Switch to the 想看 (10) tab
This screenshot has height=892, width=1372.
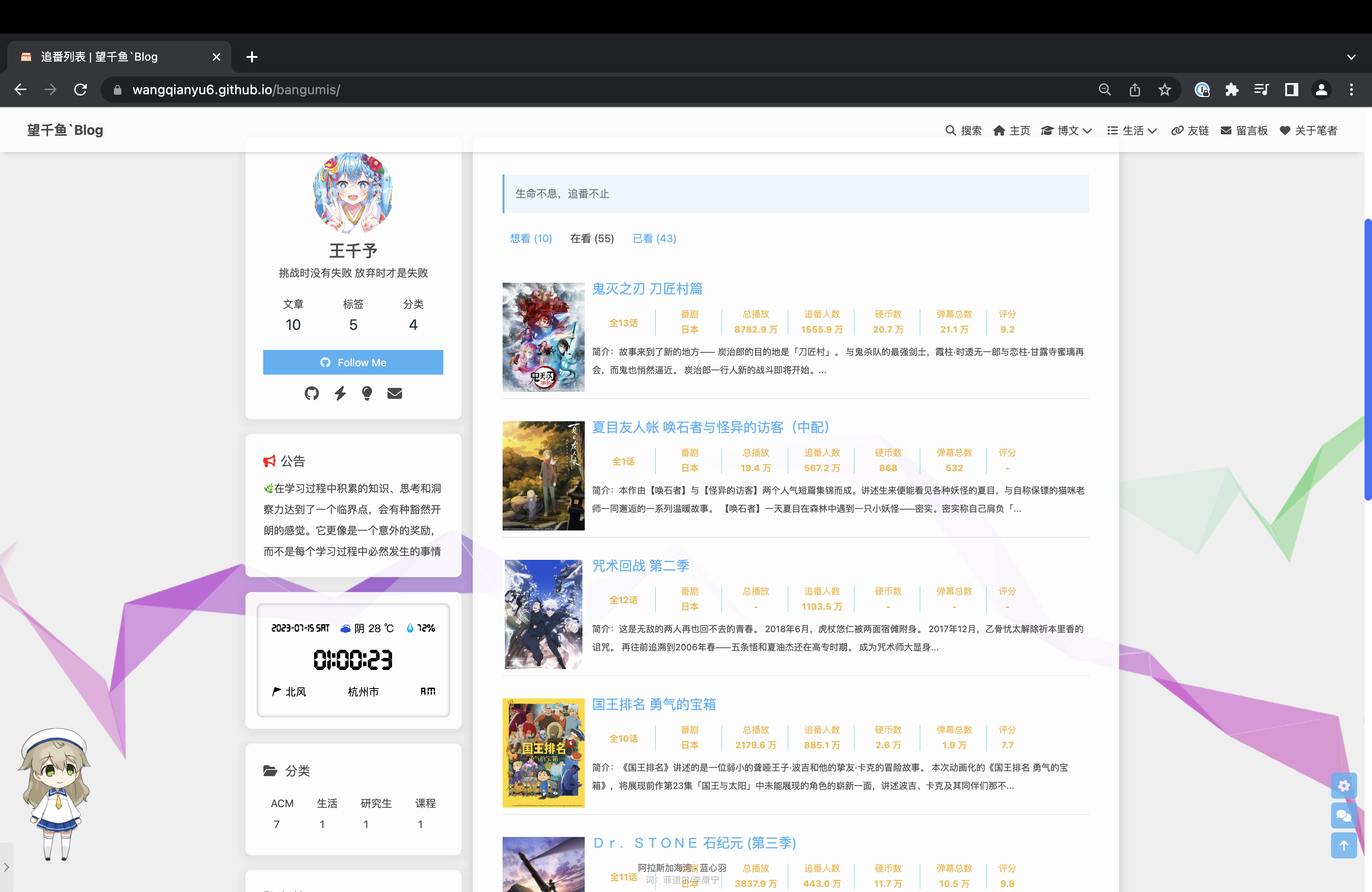click(530, 238)
